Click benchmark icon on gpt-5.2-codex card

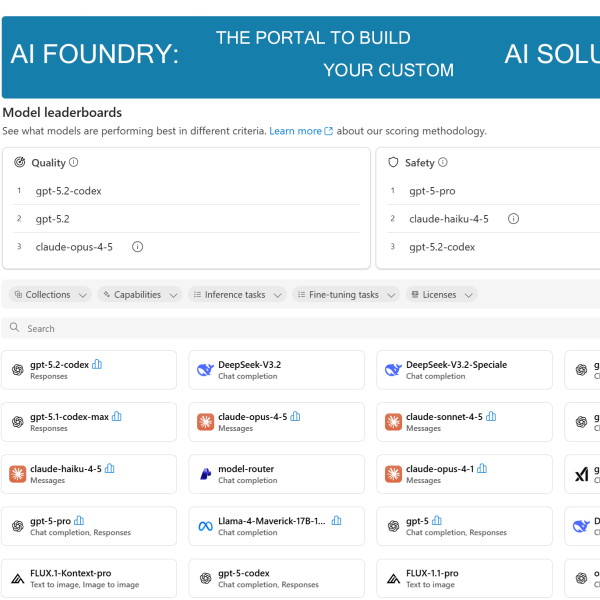[x=97, y=364]
